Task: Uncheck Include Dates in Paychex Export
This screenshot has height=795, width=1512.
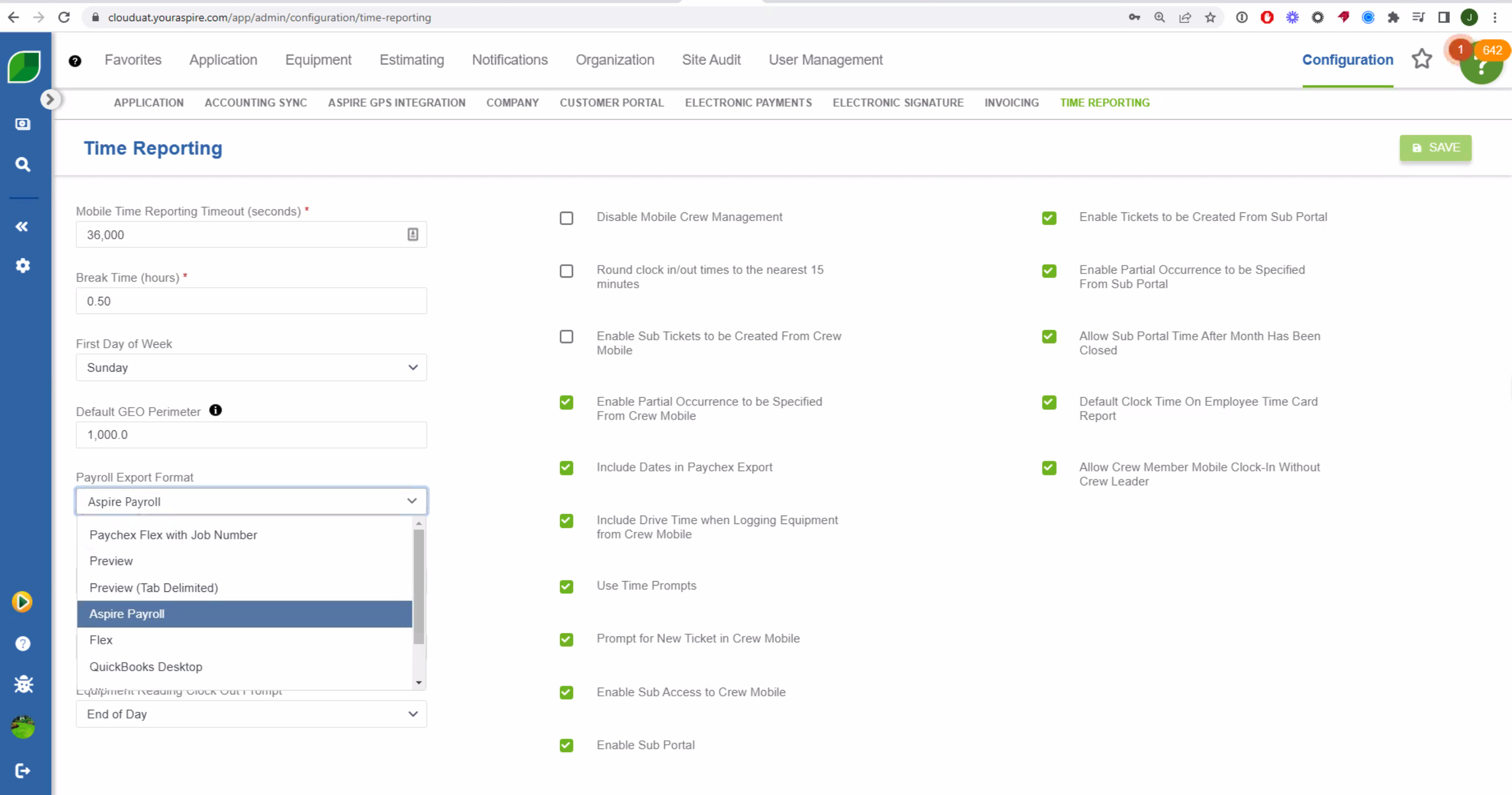Action: [567, 468]
